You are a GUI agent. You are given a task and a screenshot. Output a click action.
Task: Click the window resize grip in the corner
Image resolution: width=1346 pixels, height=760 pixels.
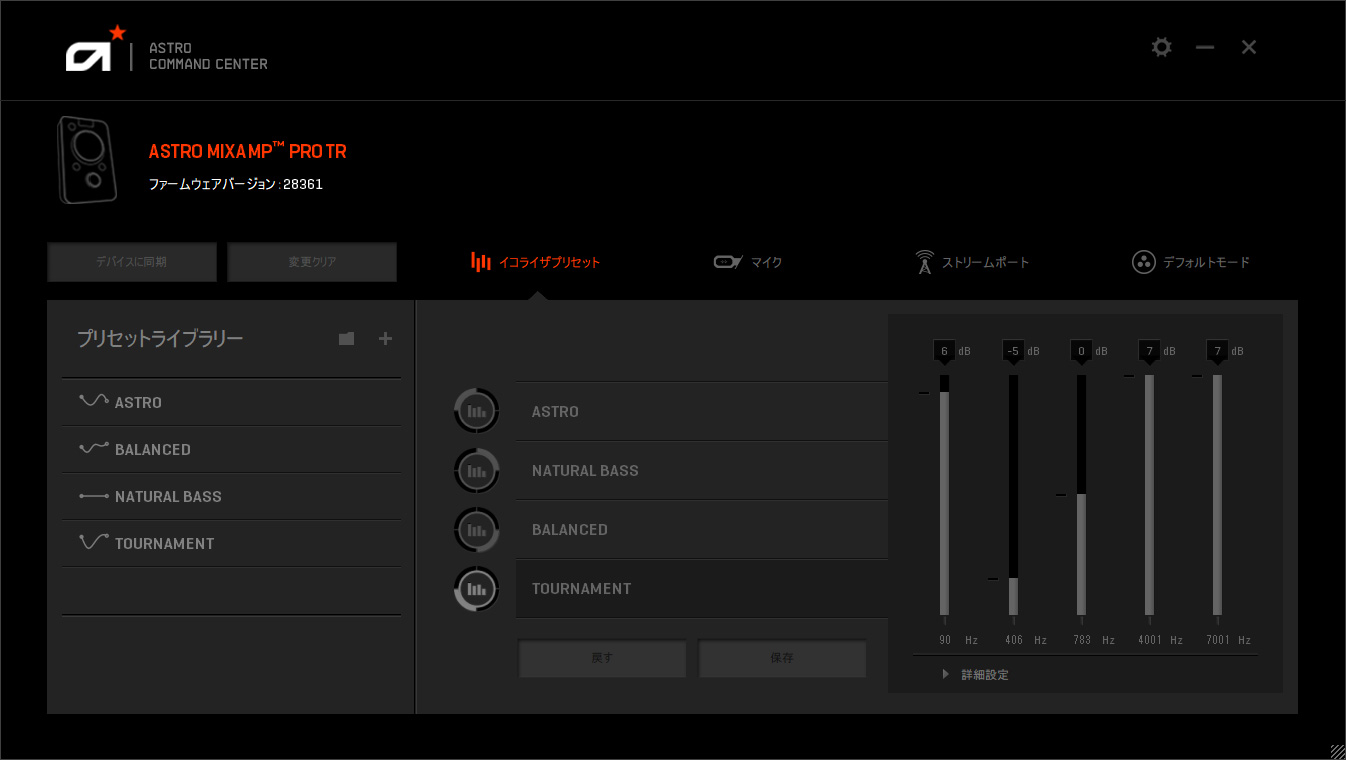(1337, 751)
